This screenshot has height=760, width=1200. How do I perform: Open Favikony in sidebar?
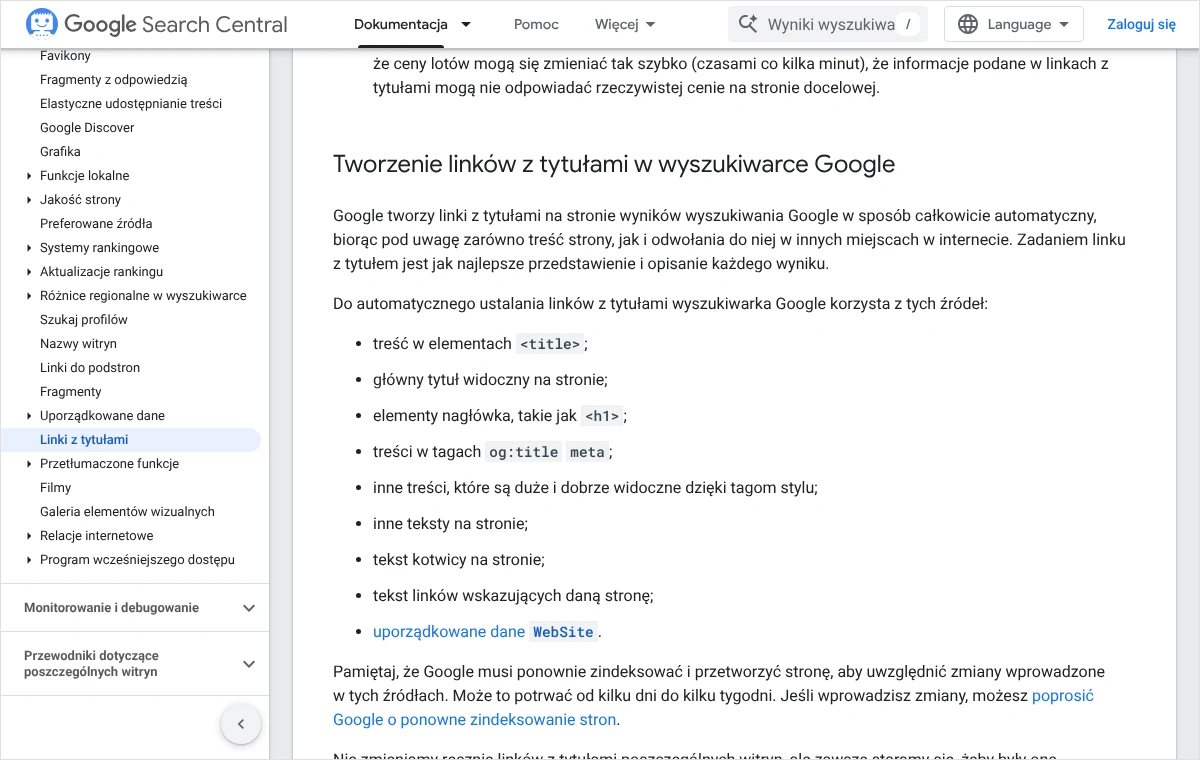(x=65, y=56)
